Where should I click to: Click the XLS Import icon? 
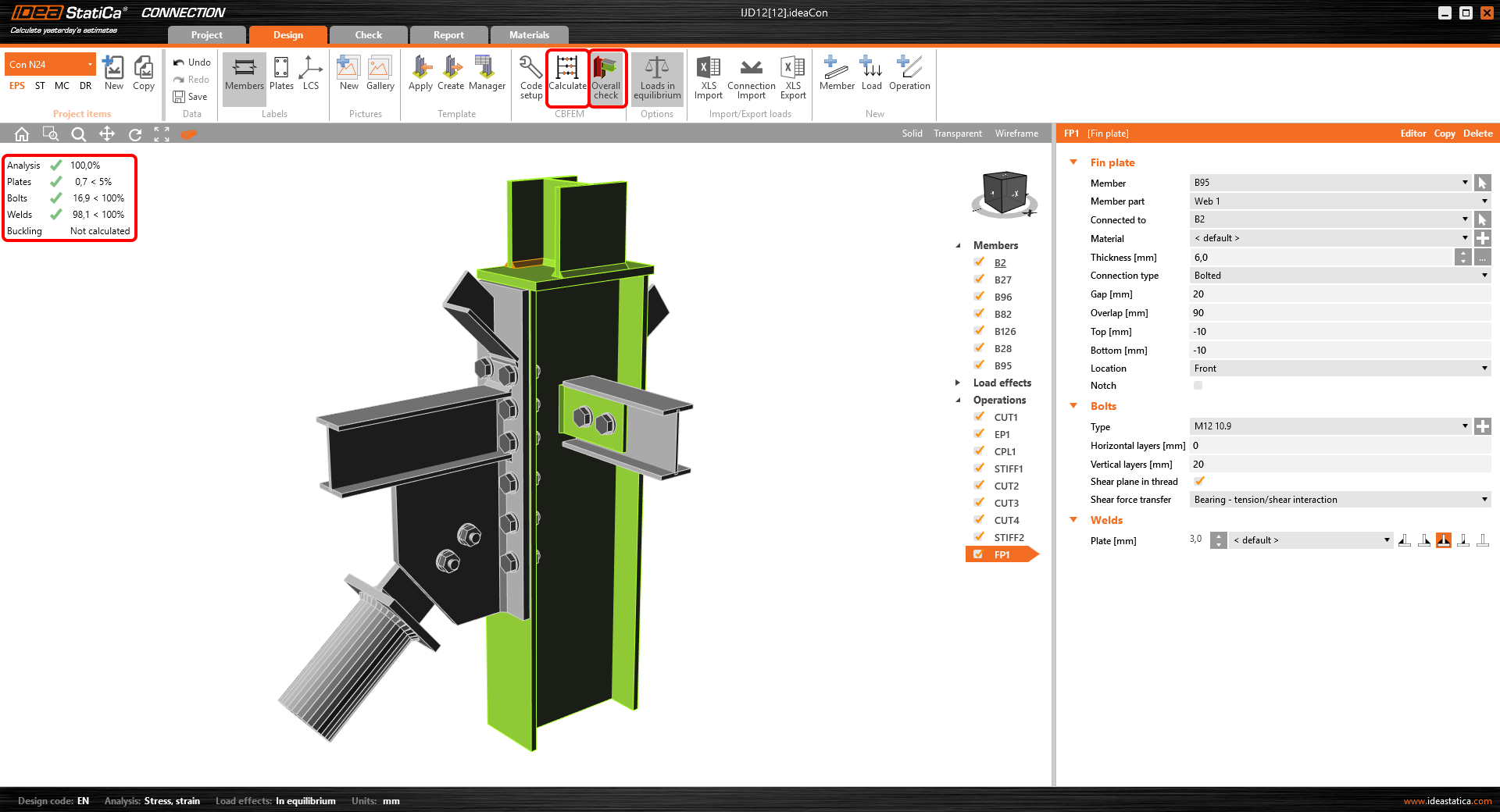[x=708, y=76]
